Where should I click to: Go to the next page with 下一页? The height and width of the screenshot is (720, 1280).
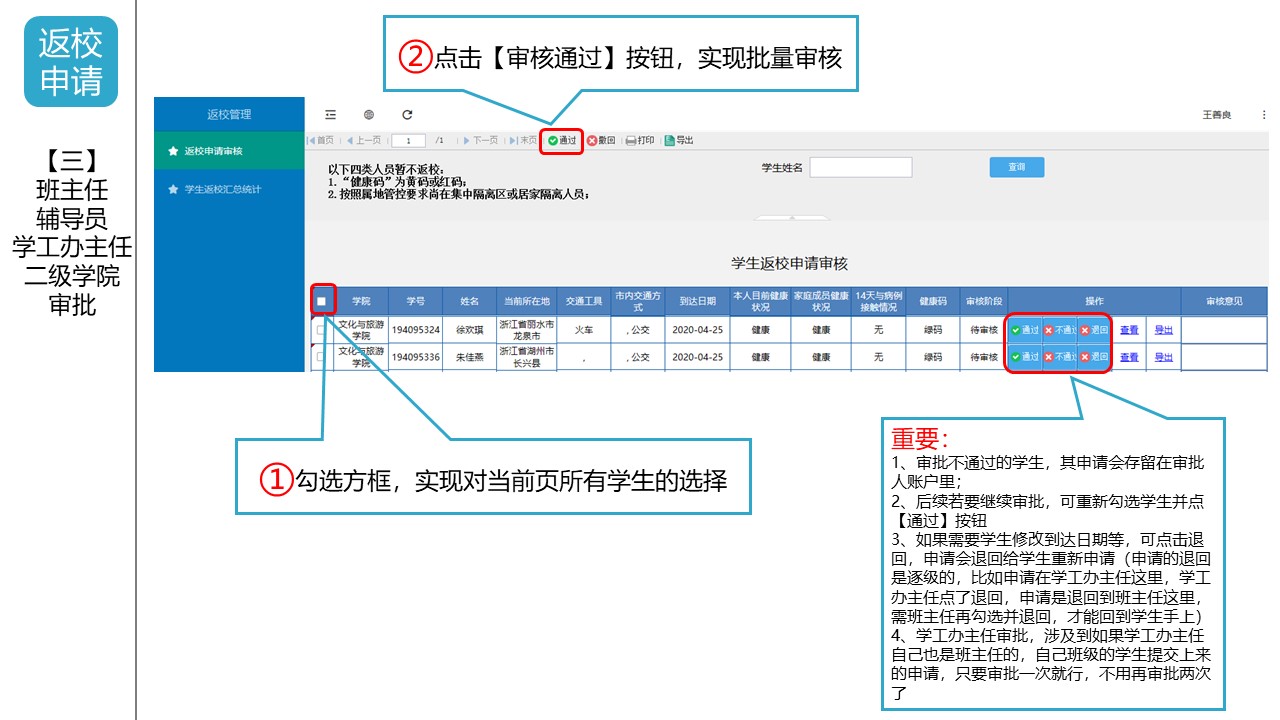click(480, 141)
